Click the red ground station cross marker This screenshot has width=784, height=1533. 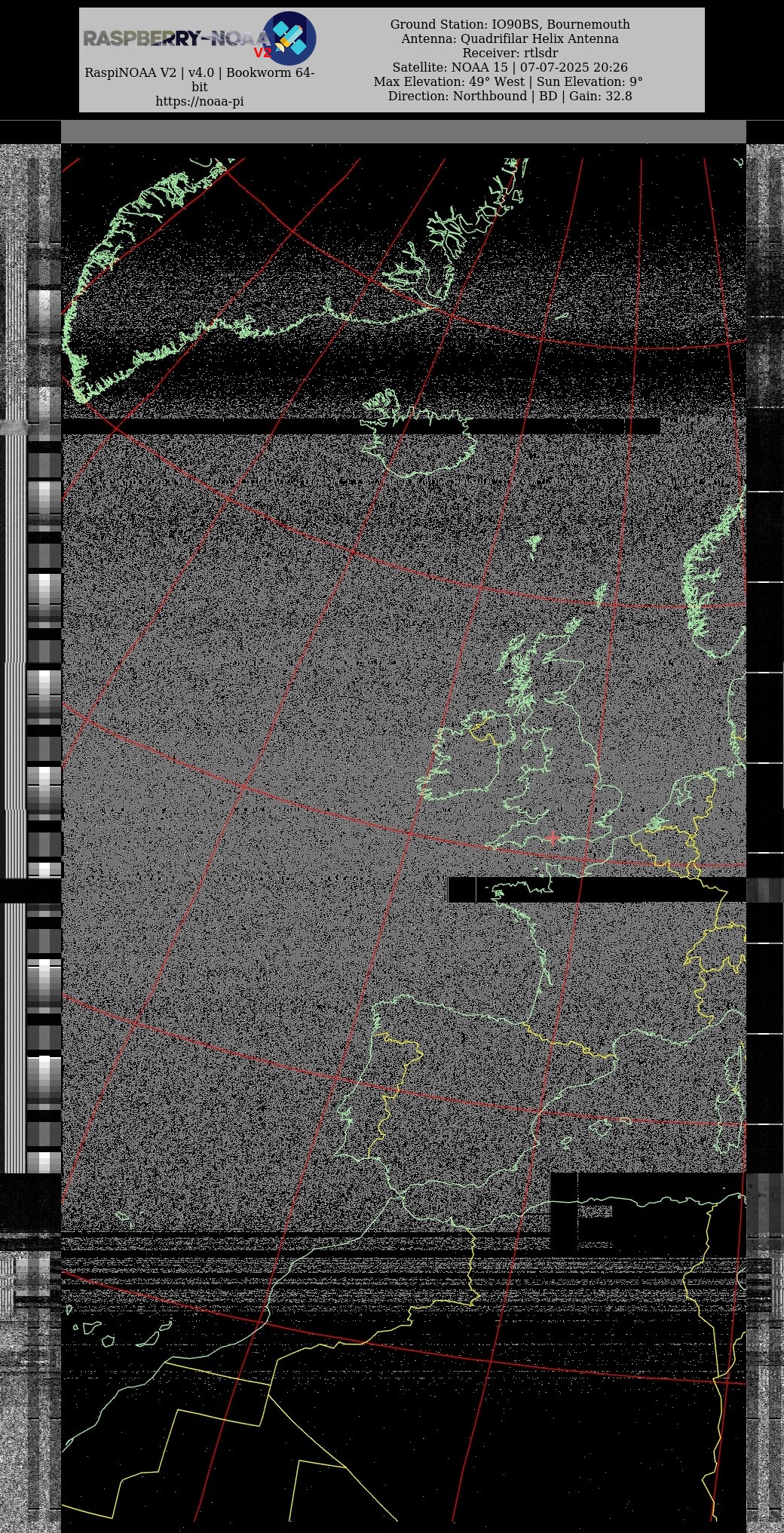(x=553, y=838)
